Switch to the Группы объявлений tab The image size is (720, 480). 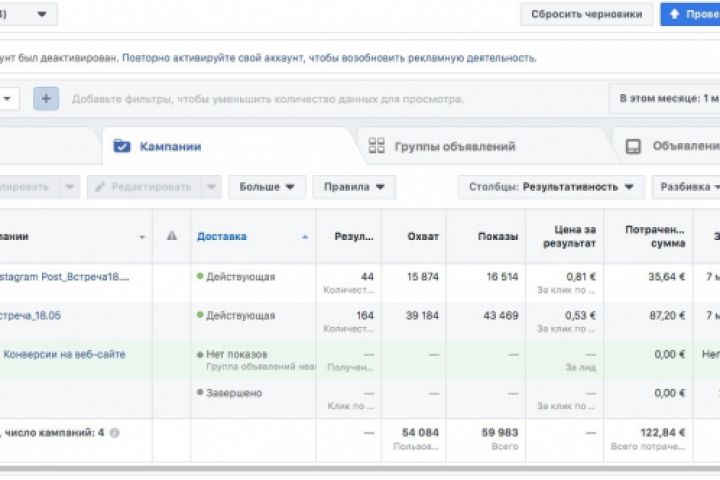[455, 146]
